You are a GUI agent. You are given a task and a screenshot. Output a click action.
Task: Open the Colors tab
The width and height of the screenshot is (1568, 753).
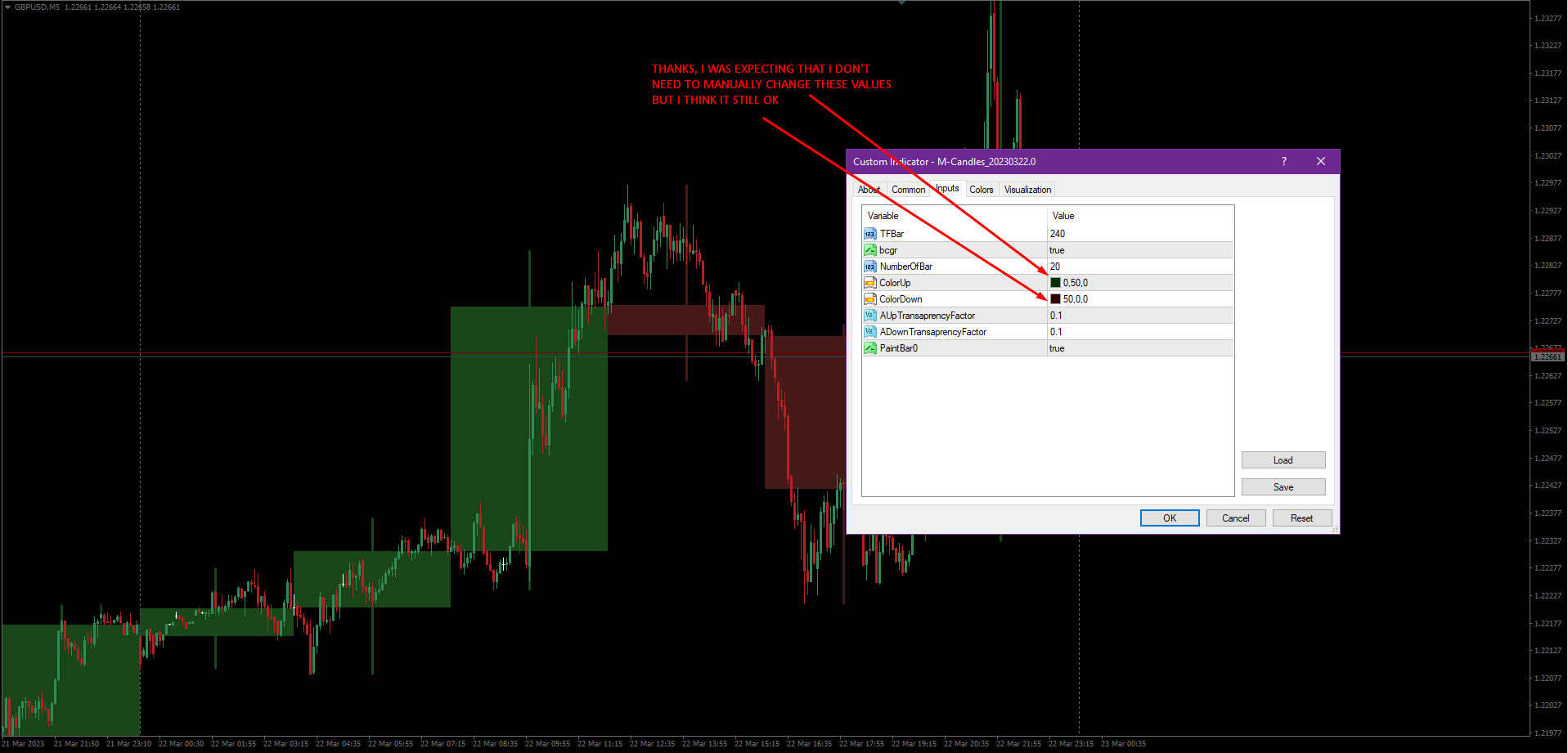click(x=982, y=190)
